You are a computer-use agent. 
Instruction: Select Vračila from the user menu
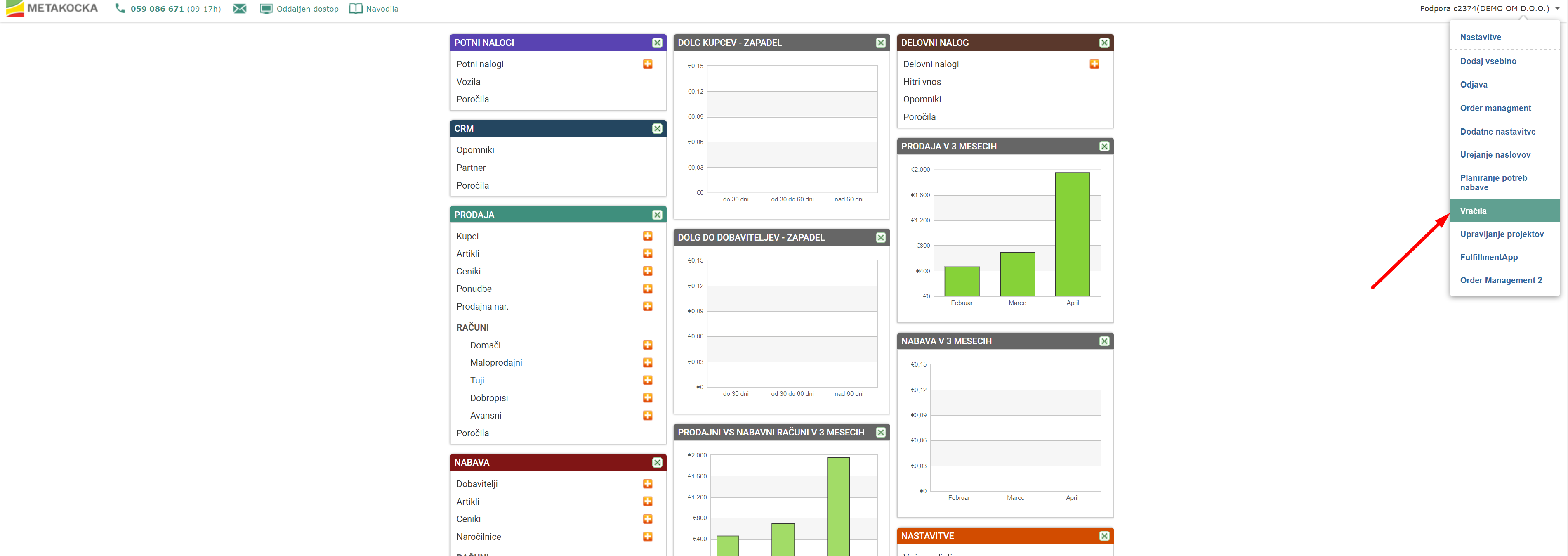pos(1473,211)
